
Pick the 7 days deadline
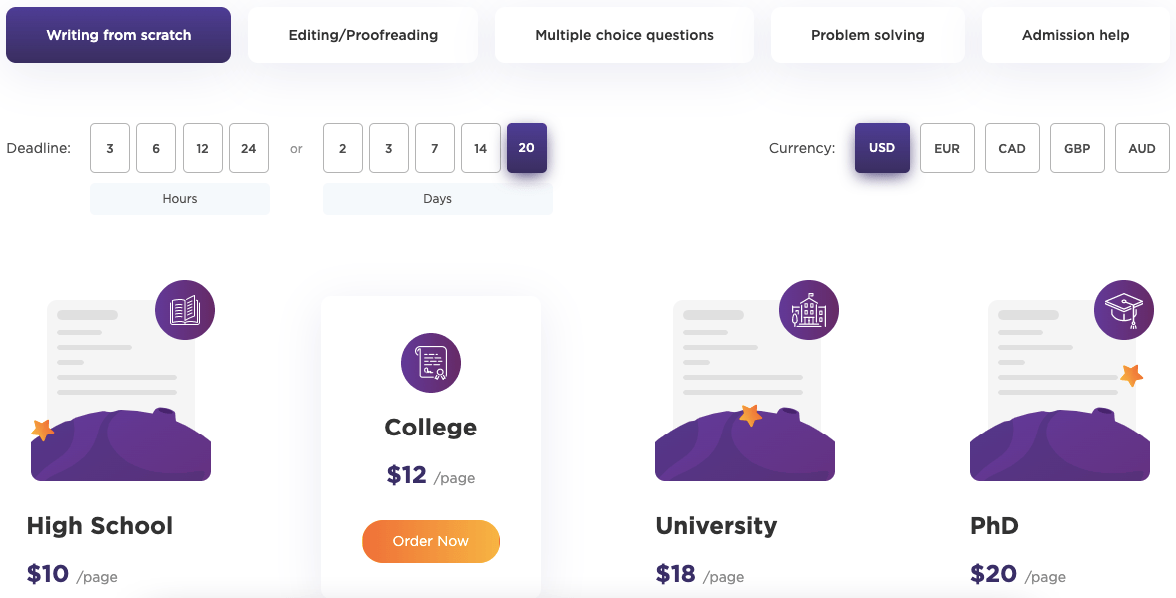point(434,148)
